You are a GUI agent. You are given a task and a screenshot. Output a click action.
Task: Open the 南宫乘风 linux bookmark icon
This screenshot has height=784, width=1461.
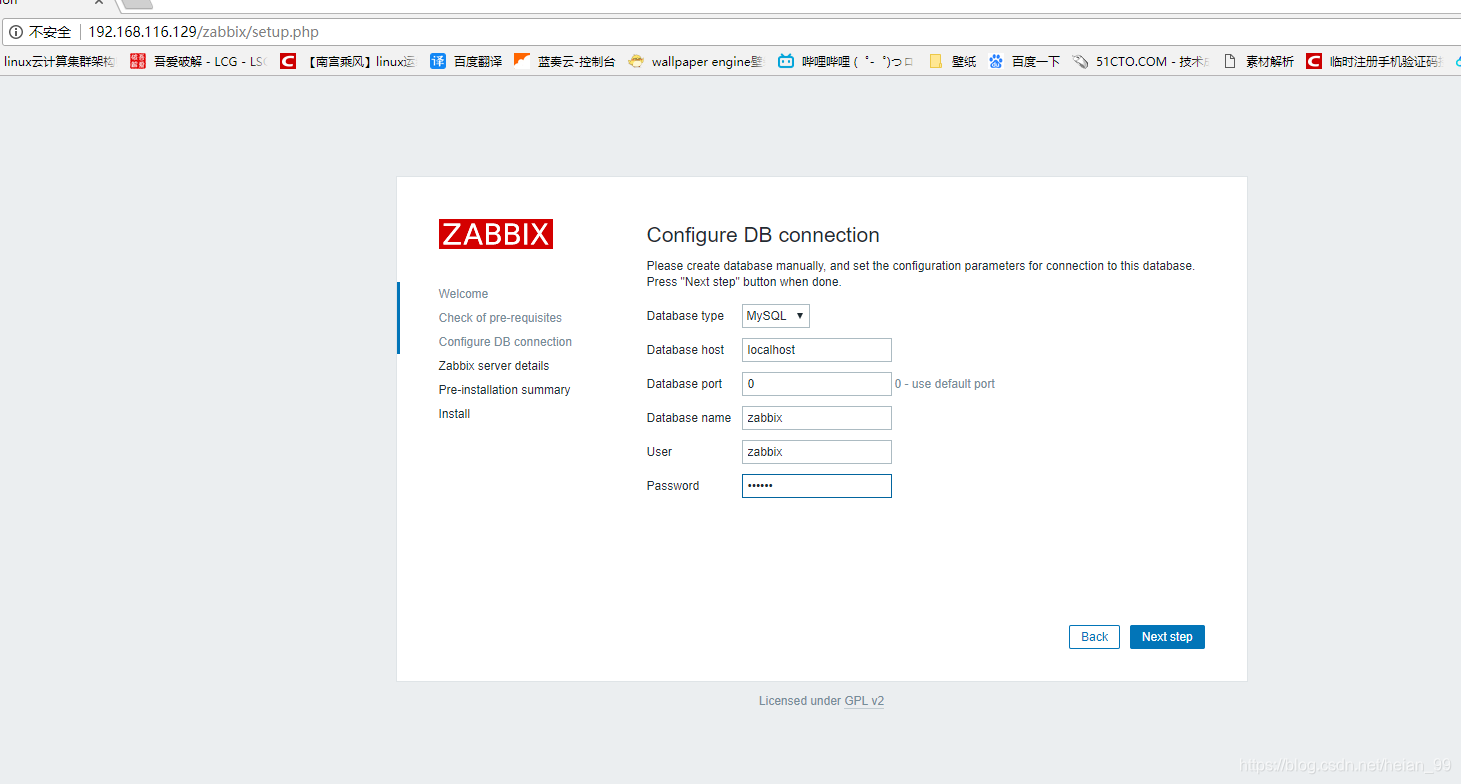tap(288, 61)
